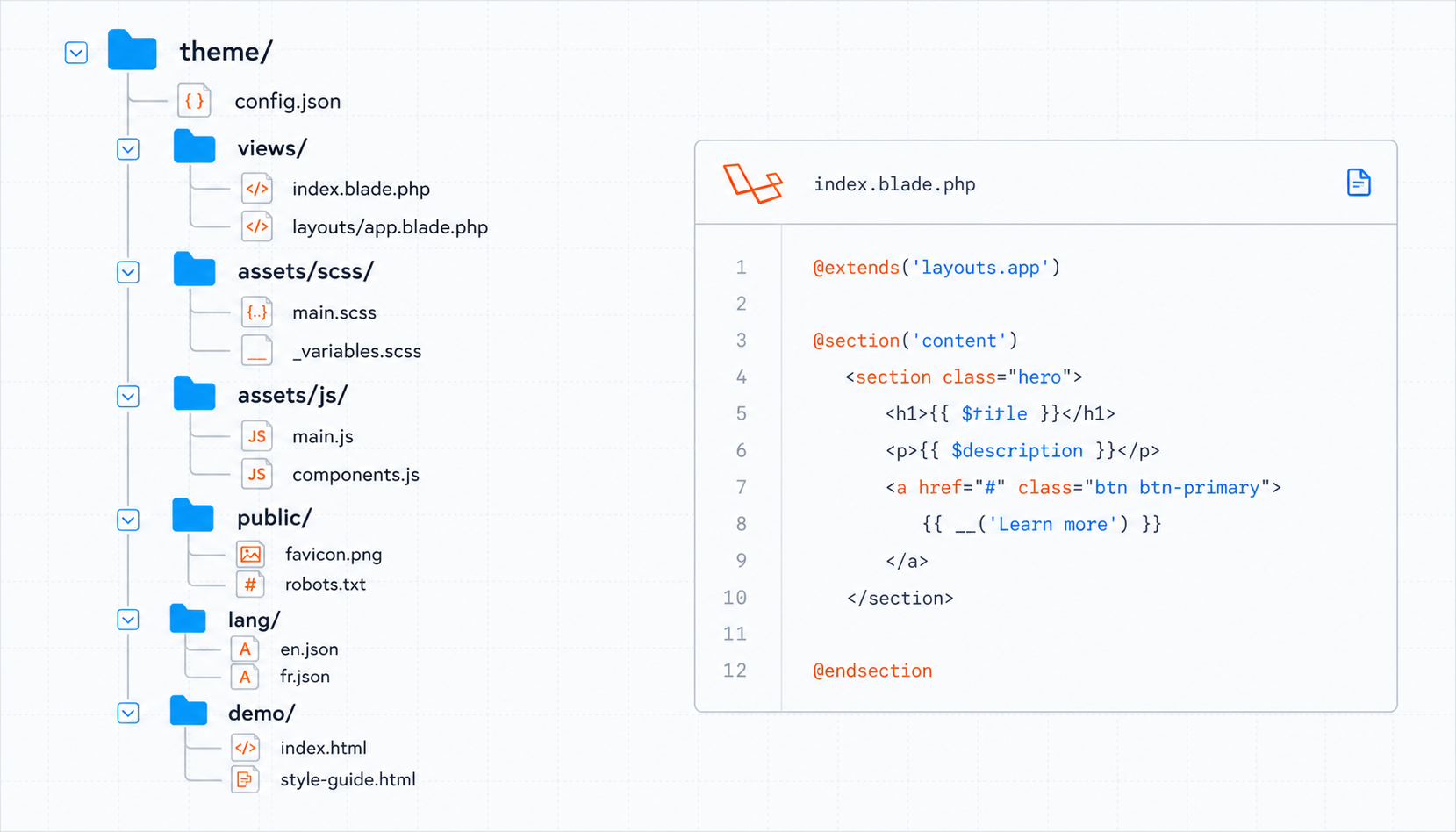Select the assets/scss/ folder label
Image resolution: width=1456 pixels, height=832 pixels.
[x=305, y=272]
